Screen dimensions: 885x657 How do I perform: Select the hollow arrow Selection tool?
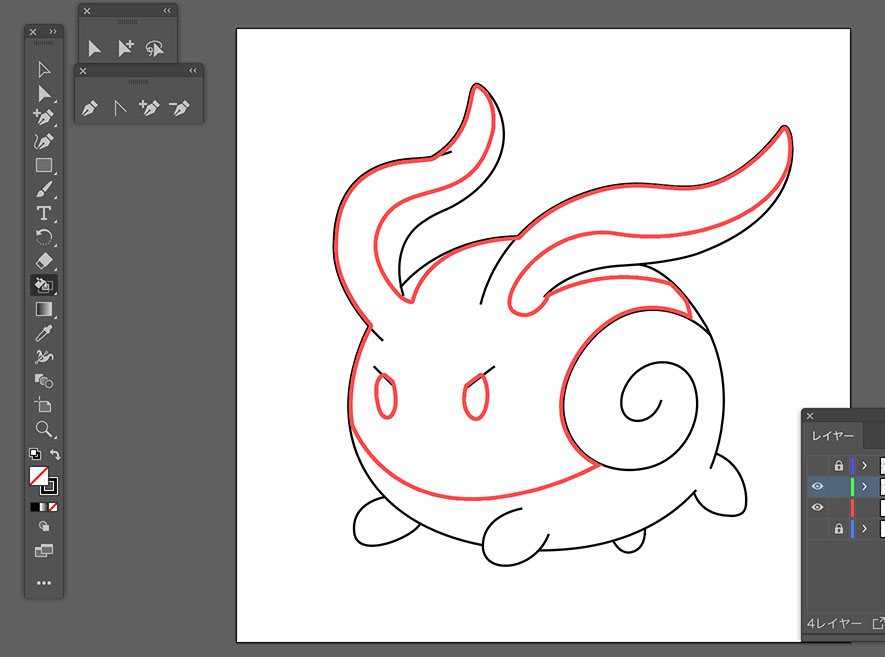coord(44,69)
